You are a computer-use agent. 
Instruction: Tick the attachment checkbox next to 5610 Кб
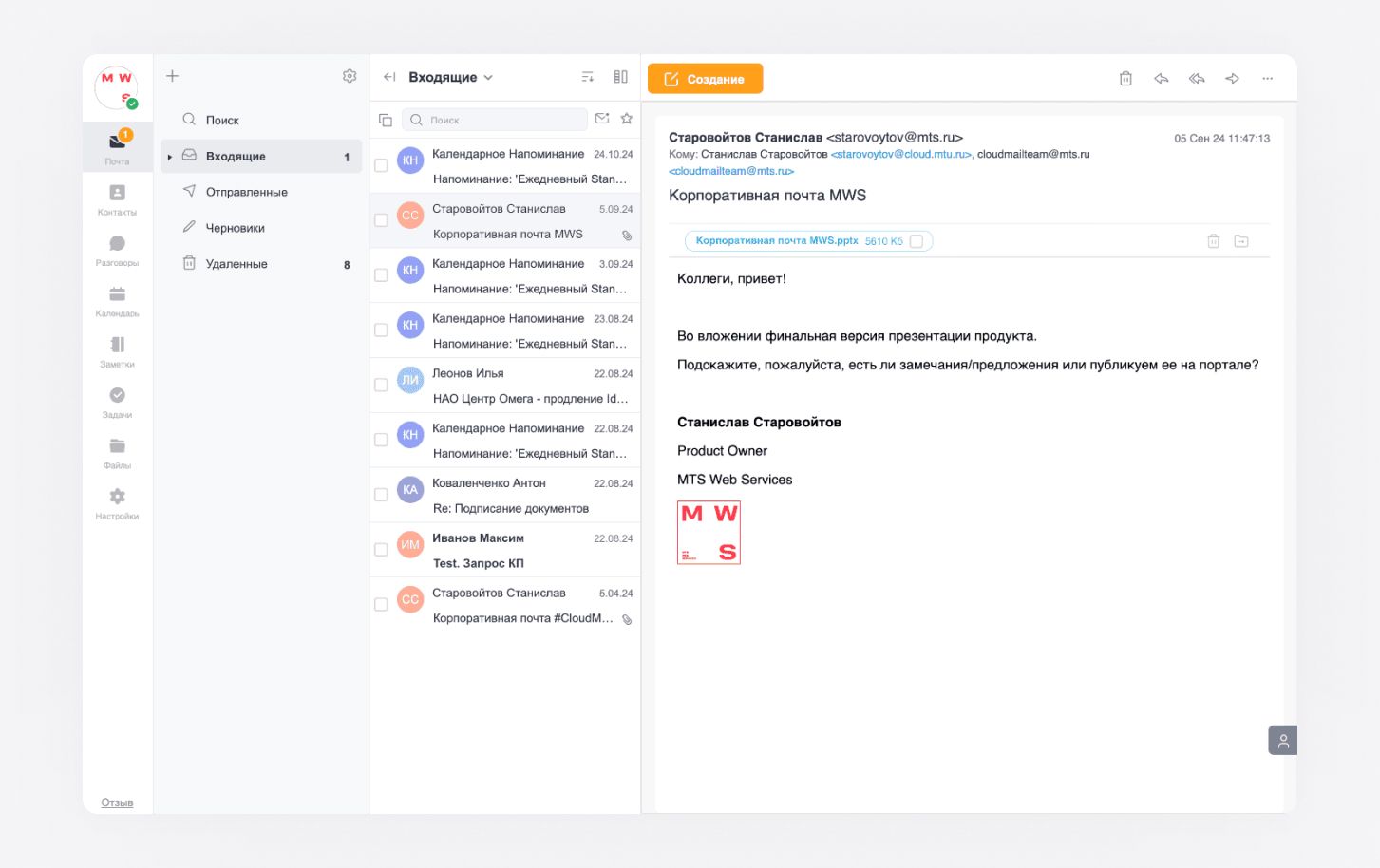pyautogui.click(x=917, y=241)
